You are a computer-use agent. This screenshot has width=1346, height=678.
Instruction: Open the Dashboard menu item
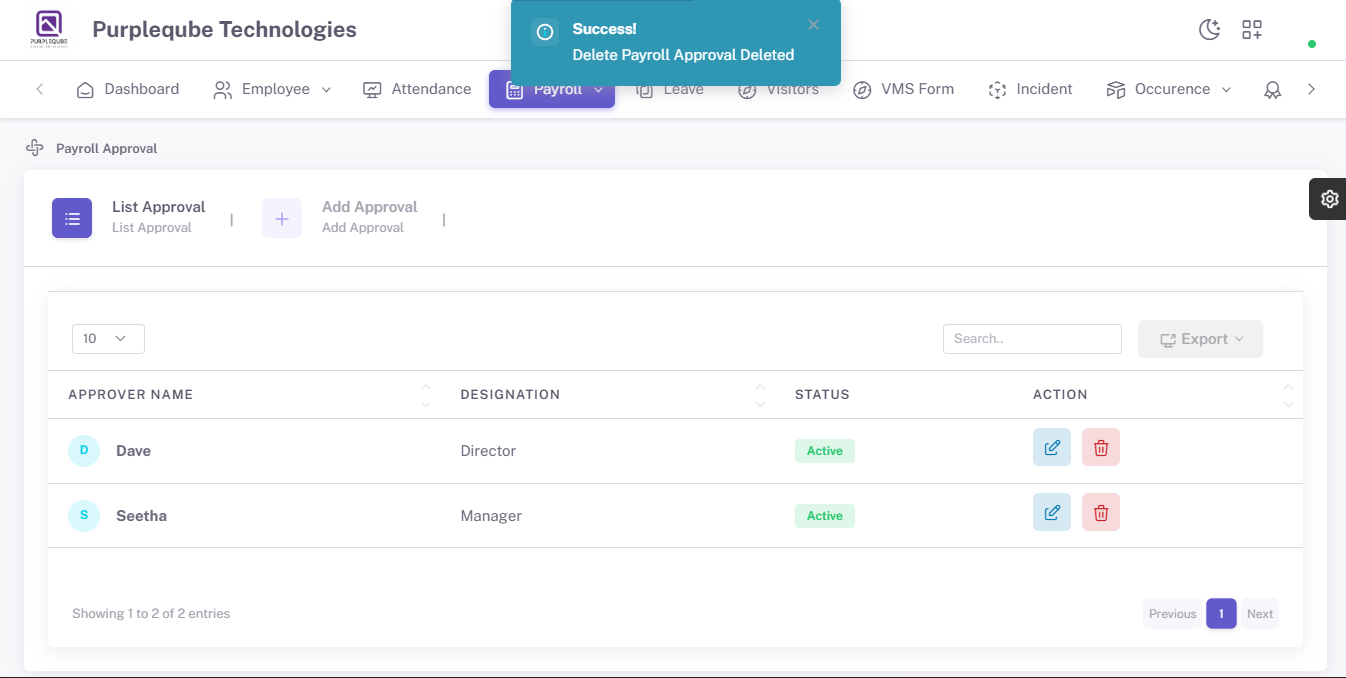click(x=128, y=89)
